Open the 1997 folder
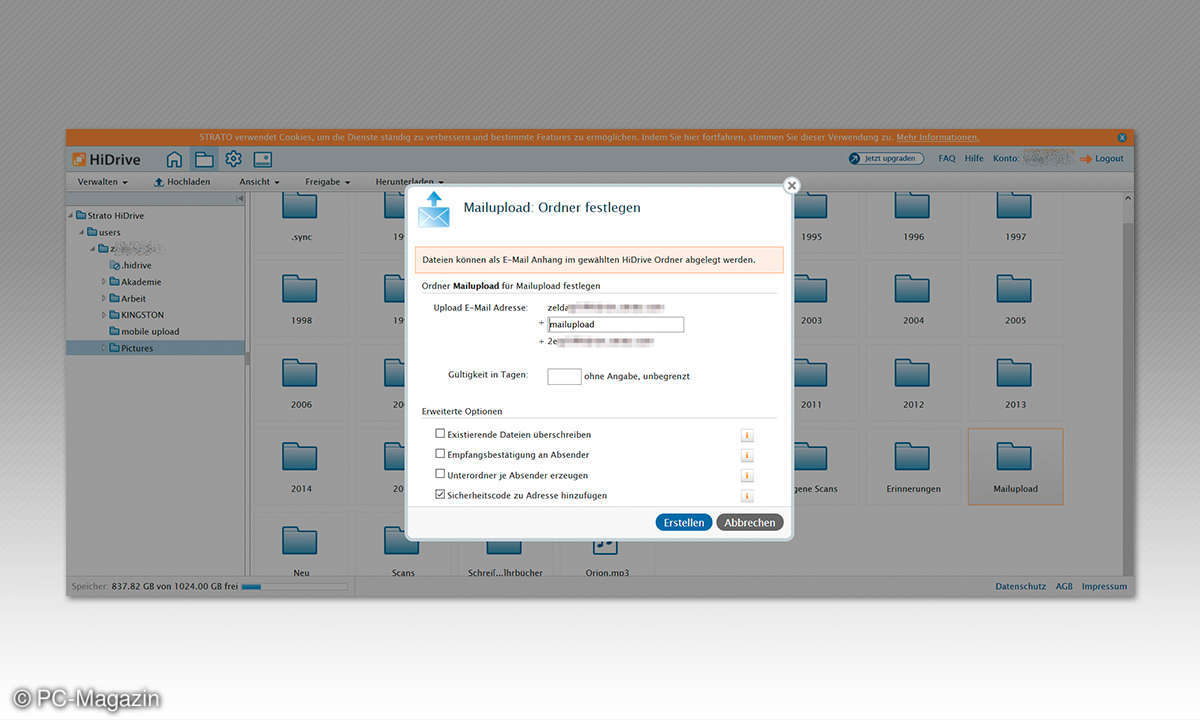 (x=1015, y=218)
